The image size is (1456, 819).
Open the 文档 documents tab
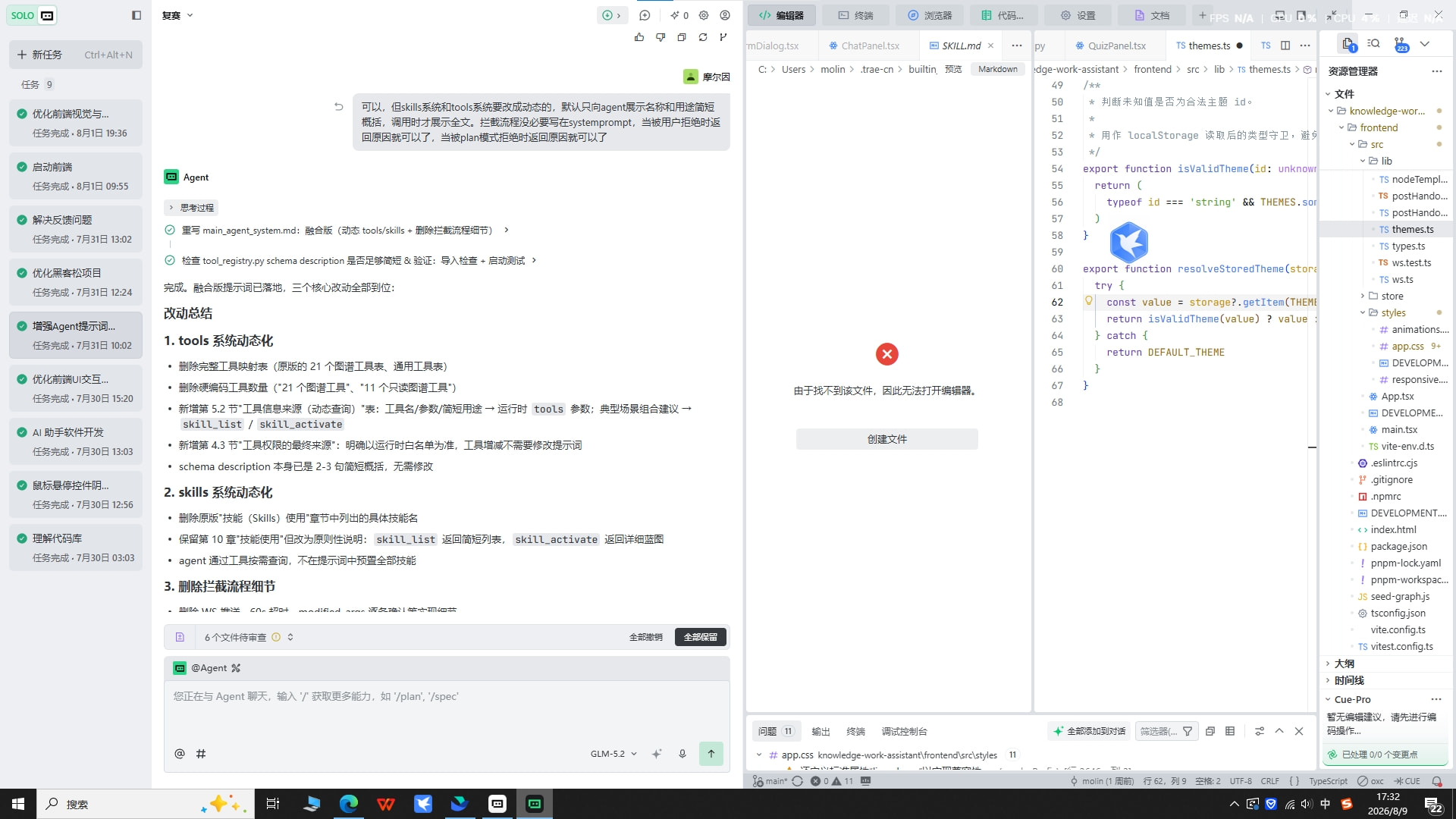[x=1151, y=15]
